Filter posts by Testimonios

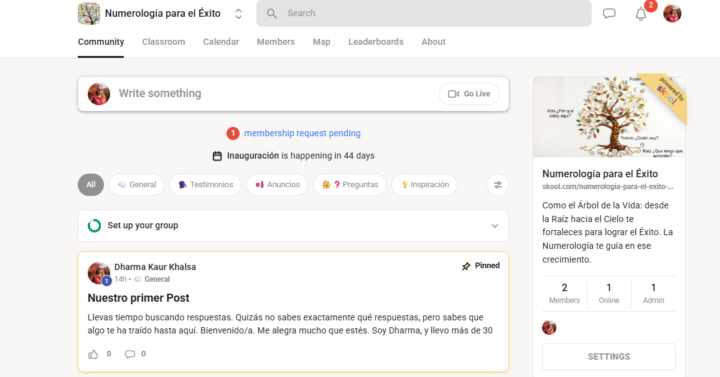point(205,185)
